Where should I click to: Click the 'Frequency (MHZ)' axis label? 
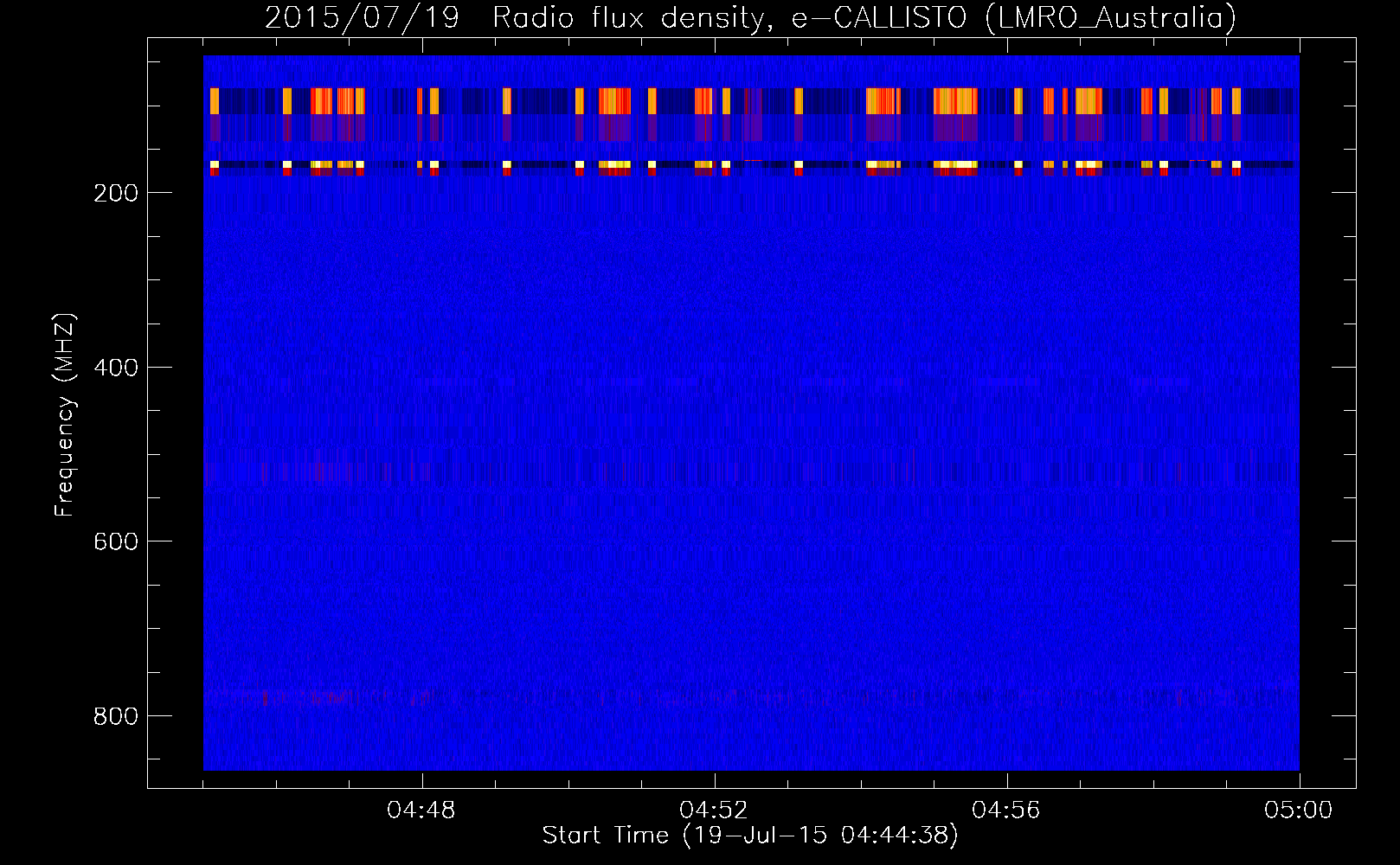point(66,414)
